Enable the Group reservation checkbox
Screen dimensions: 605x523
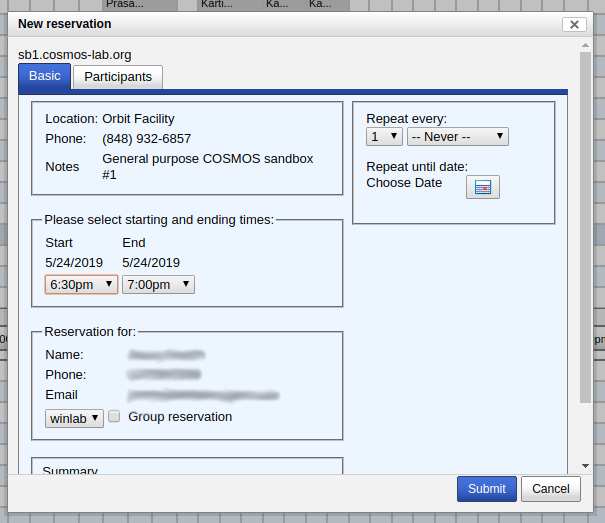115,417
